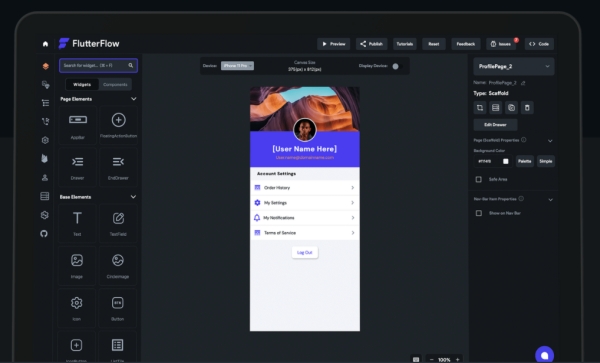Open the chat bubble in the bottom-right corner

coord(544,355)
